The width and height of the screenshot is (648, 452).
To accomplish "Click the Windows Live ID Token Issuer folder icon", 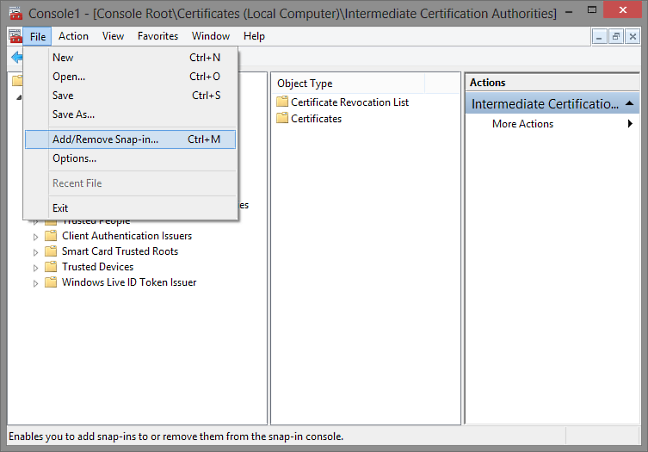I will pos(51,282).
